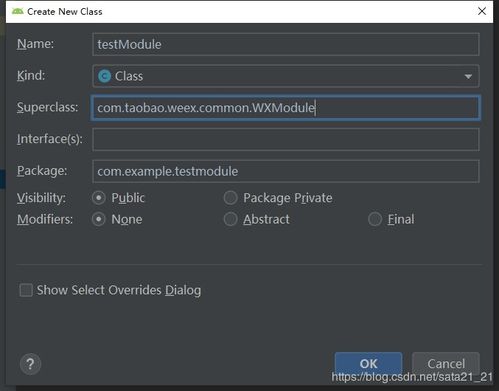Select the Abstract modifier
Screen dimensions: 499x391
(x=231, y=219)
